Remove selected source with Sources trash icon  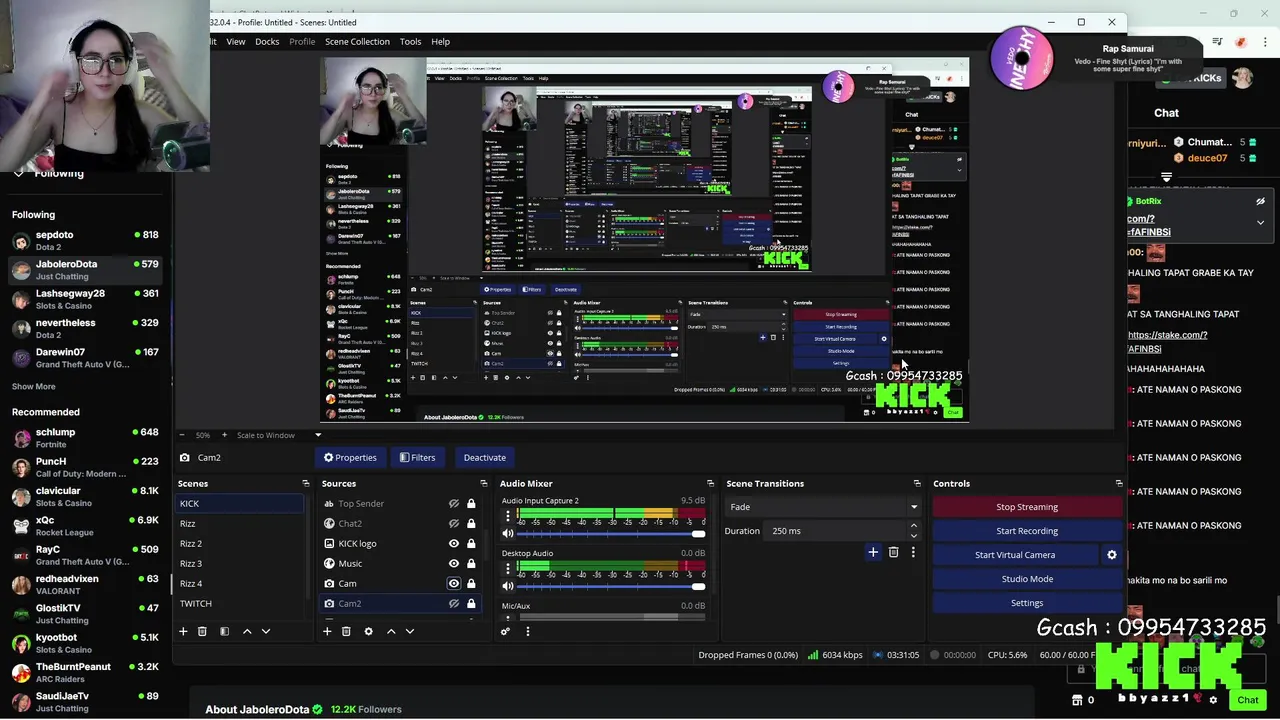(346, 631)
